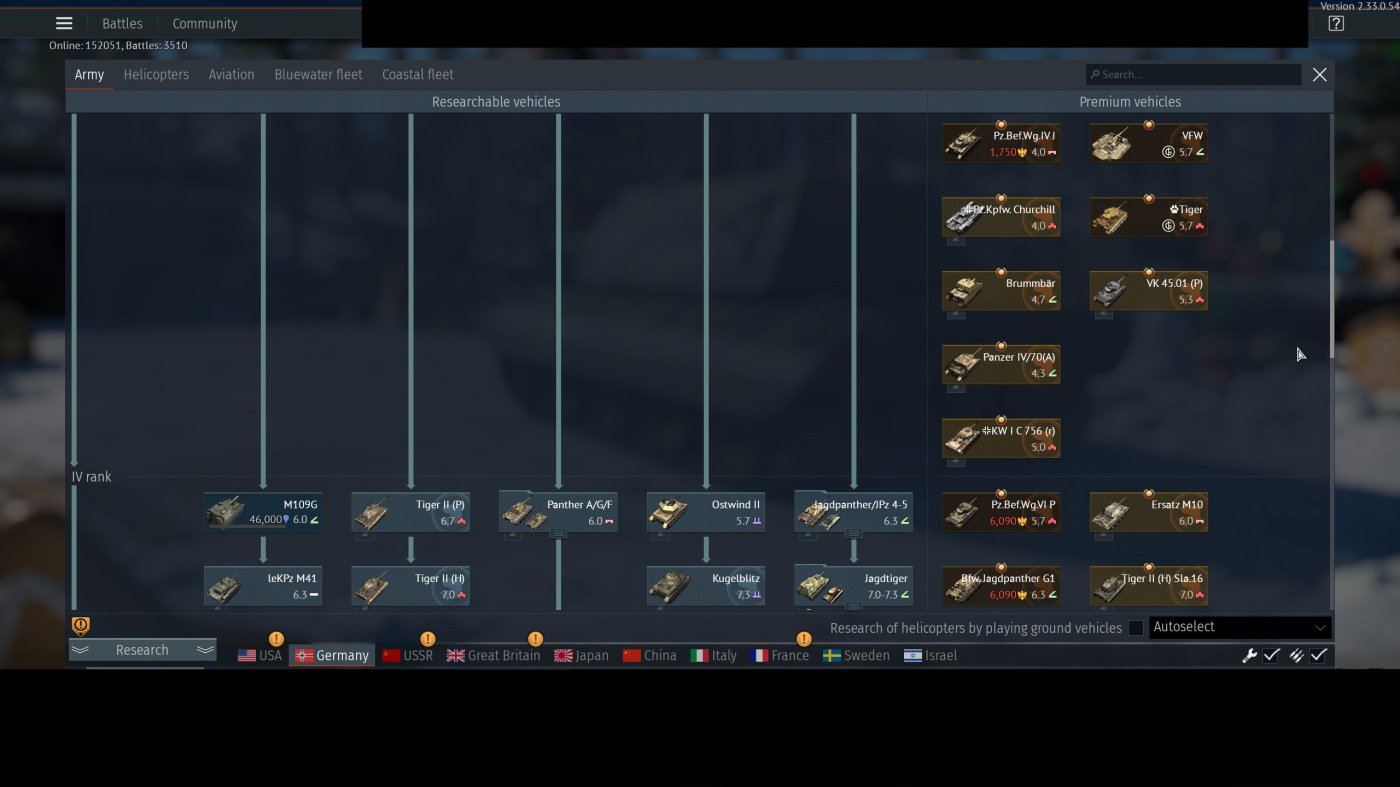
Task: Select the Pz.Bef.Wg.IV J premium tank
Action: coord(1001,143)
